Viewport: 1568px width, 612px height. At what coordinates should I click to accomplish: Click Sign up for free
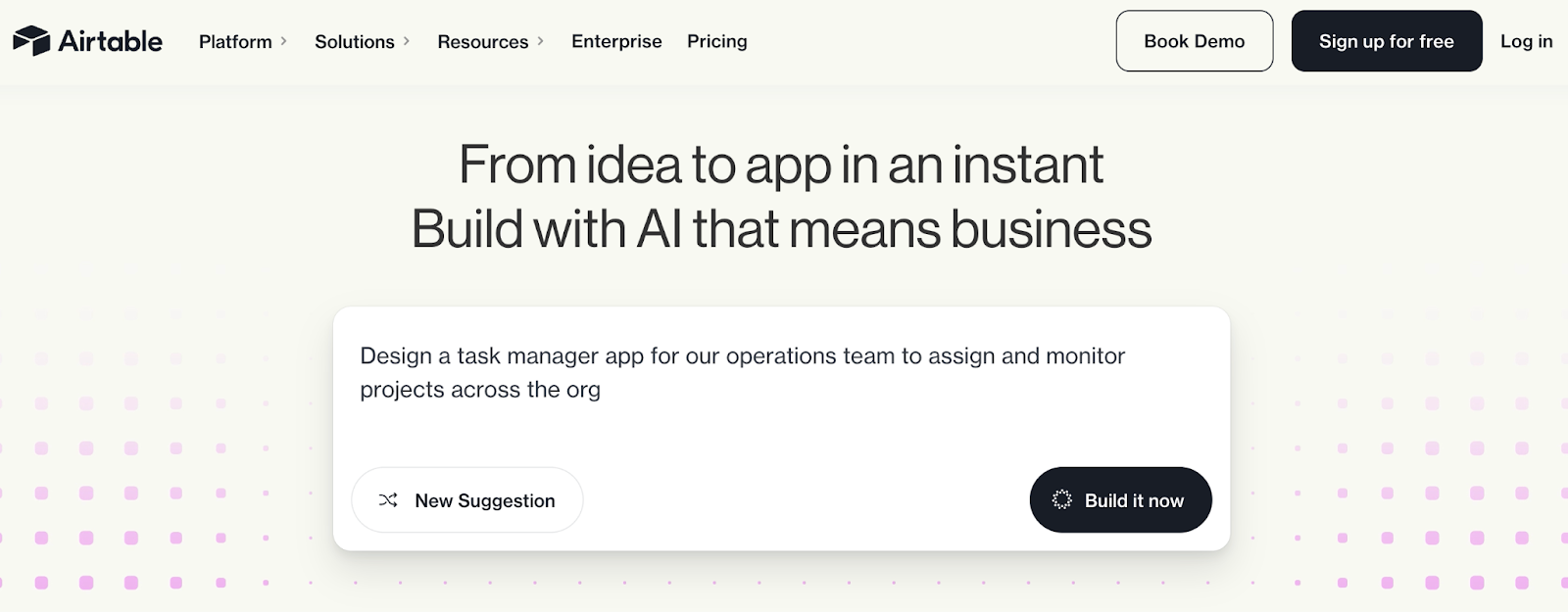[1386, 41]
